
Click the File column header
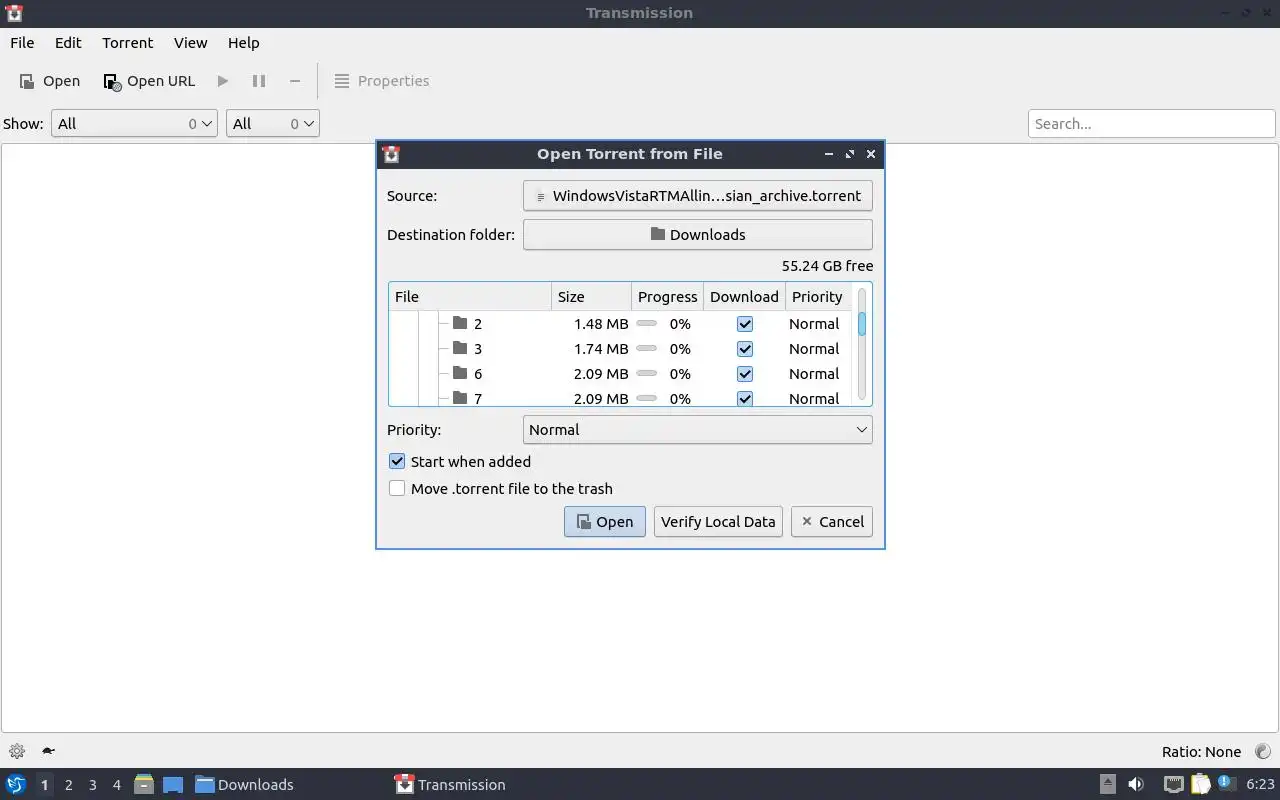[470, 297]
